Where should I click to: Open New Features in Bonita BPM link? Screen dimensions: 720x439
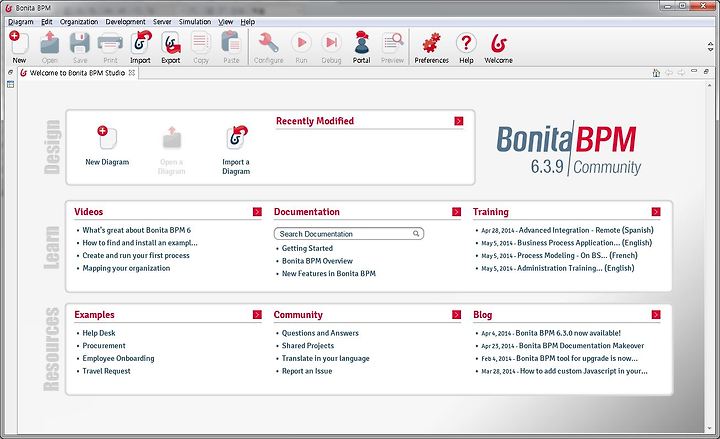coord(329,273)
